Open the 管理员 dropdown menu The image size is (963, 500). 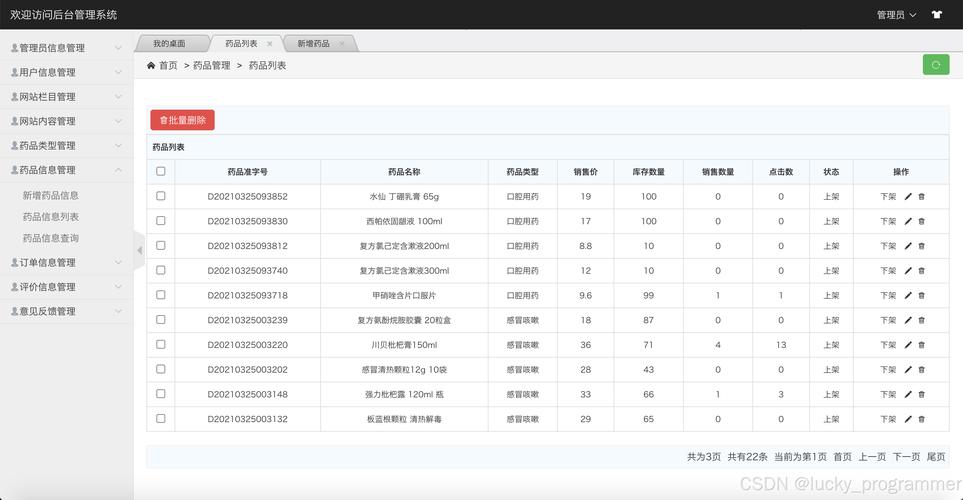(896, 15)
